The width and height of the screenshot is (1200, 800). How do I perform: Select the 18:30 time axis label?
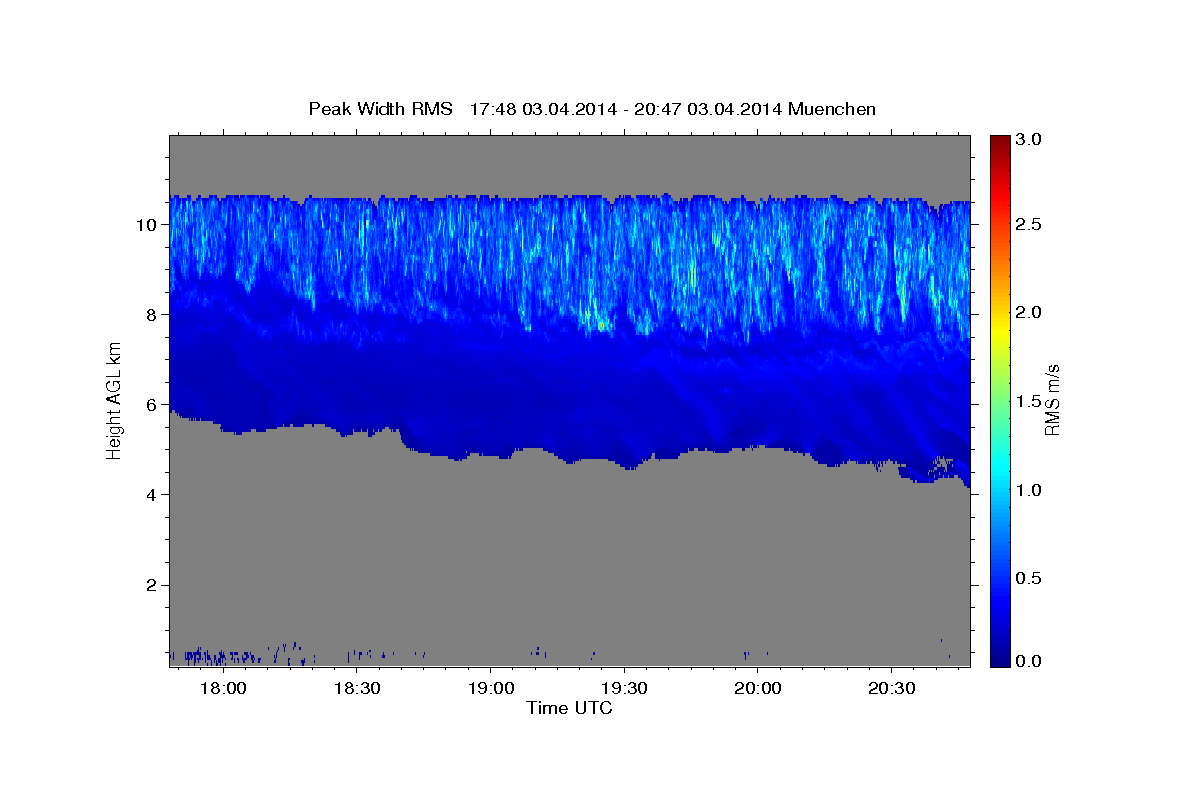coord(357,689)
